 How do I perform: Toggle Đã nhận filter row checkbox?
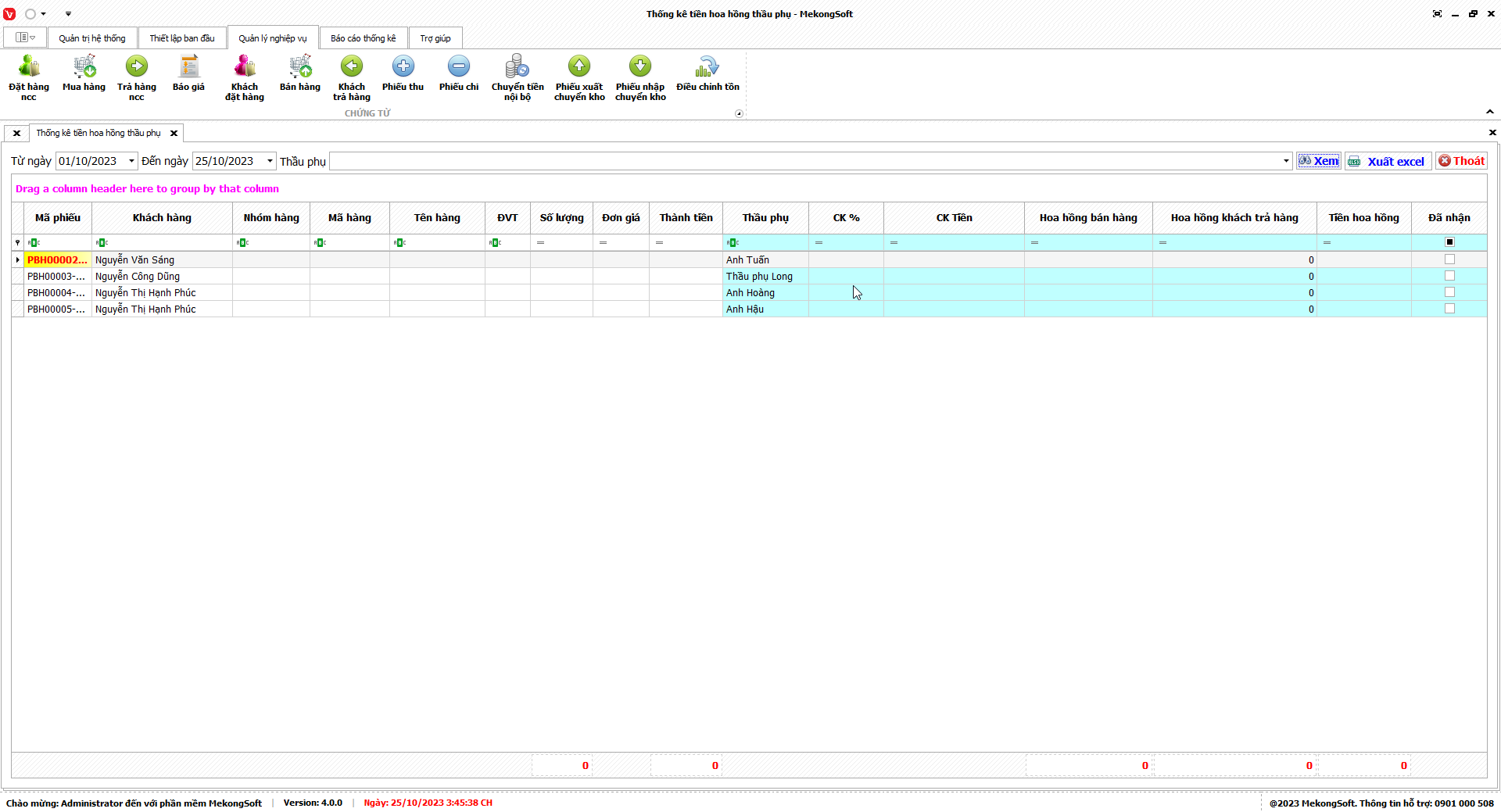tap(1449, 242)
